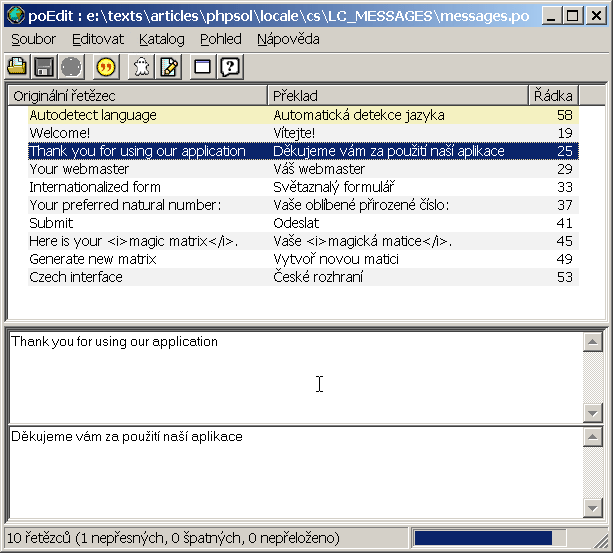Sort by the Řádka column header
This screenshot has width=613, height=553.
point(554,95)
